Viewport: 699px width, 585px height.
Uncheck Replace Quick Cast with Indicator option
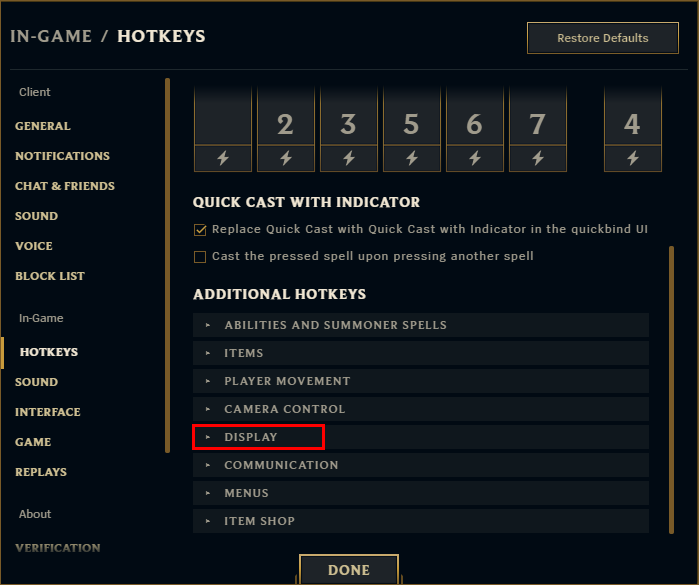tap(200, 229)
